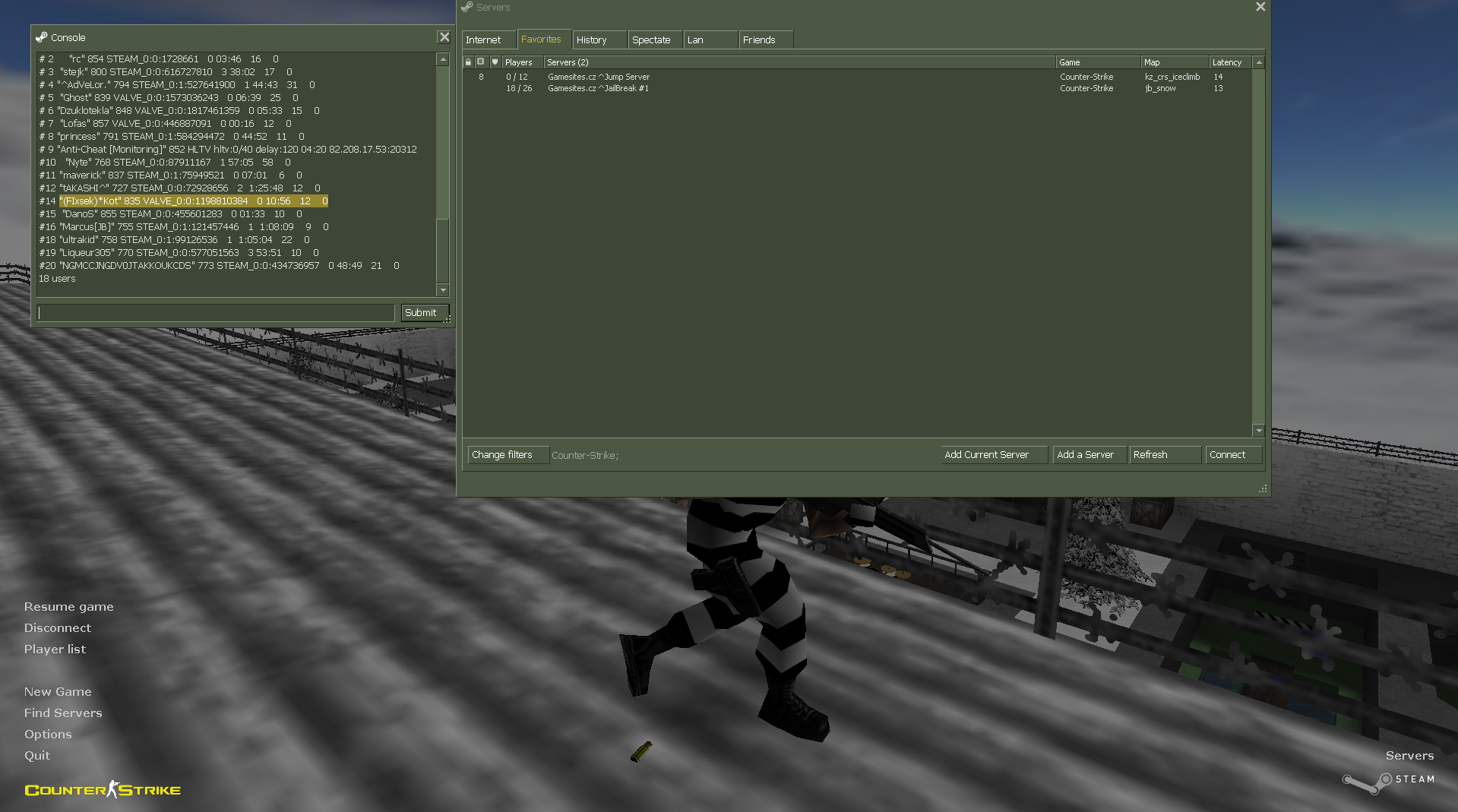Switch to the Favorites tab
Image resolution: width=1458 pixels, height=812 pixels.
tap(544, 39)
